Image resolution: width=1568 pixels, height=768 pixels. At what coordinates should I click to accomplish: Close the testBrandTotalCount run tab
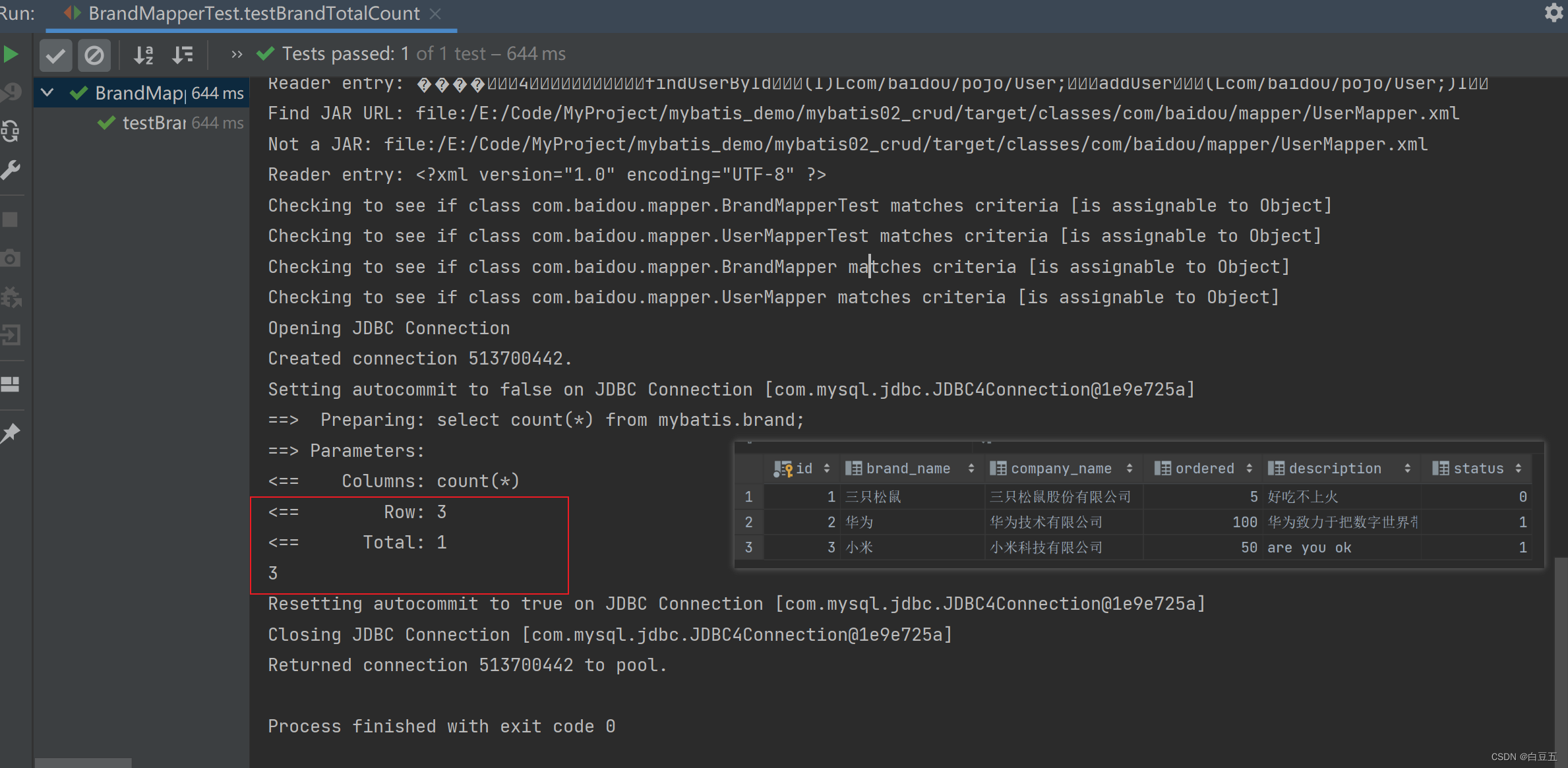(435, 13)
